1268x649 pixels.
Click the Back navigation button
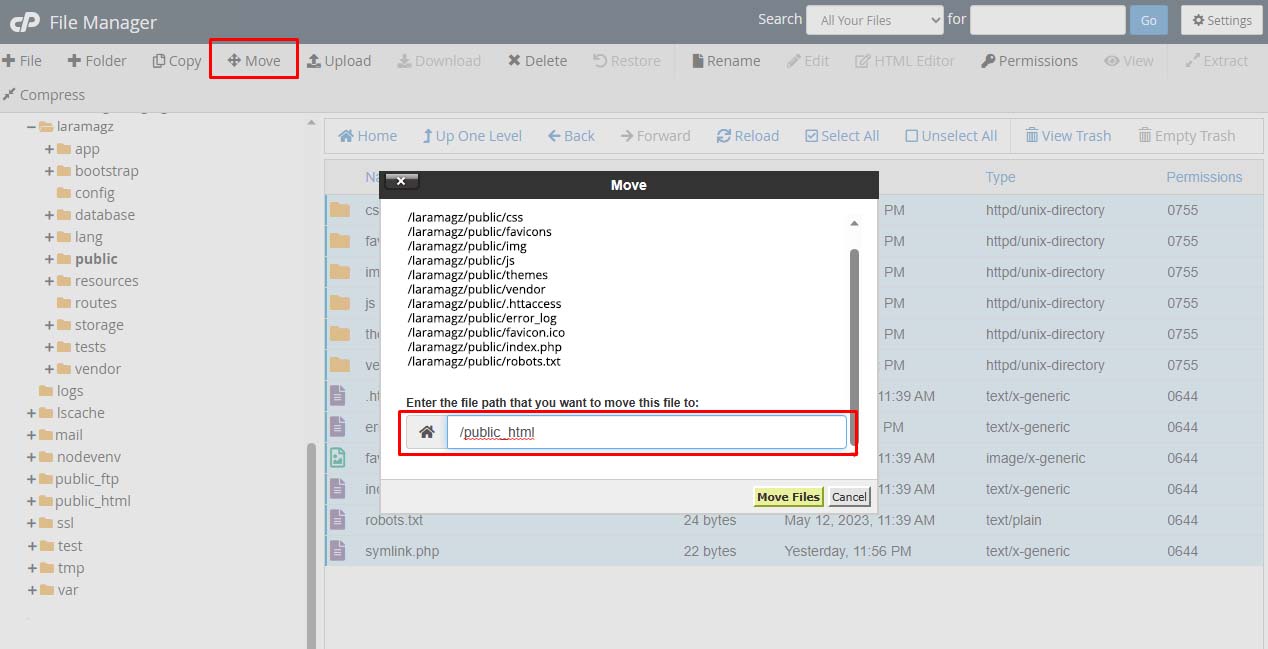[x=571, y=136]
